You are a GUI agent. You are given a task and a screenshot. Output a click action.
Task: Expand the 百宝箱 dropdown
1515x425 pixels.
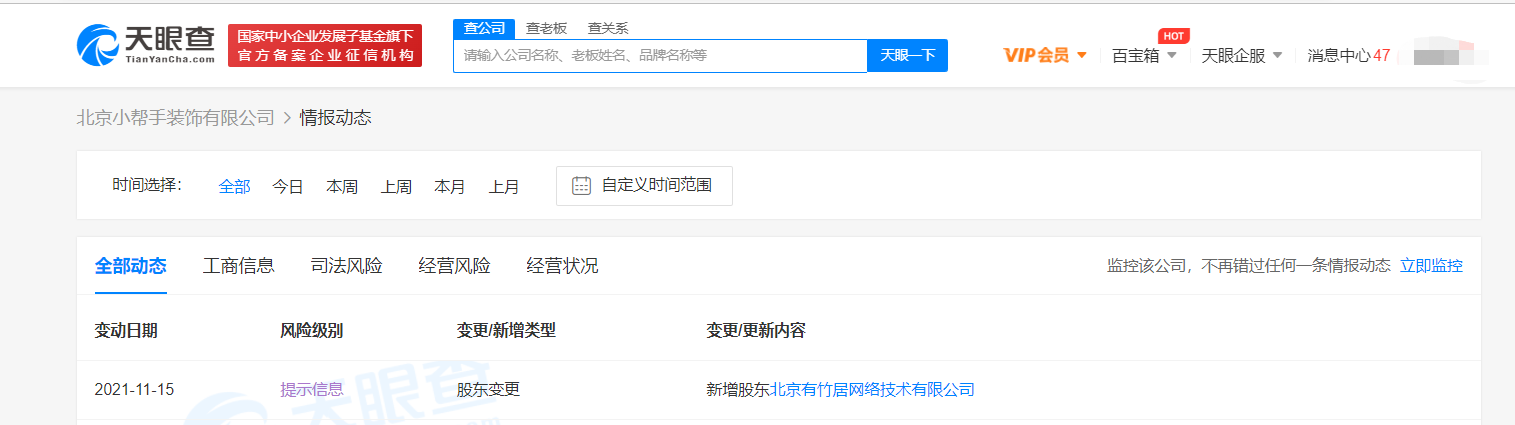[1144, 56]
